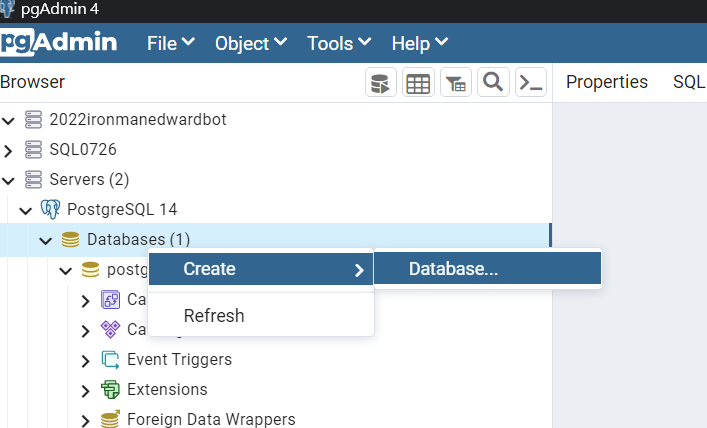The image size is (707, 428).
Task: Expand the SQL0726 server group
Action: [x=8, y=150]
